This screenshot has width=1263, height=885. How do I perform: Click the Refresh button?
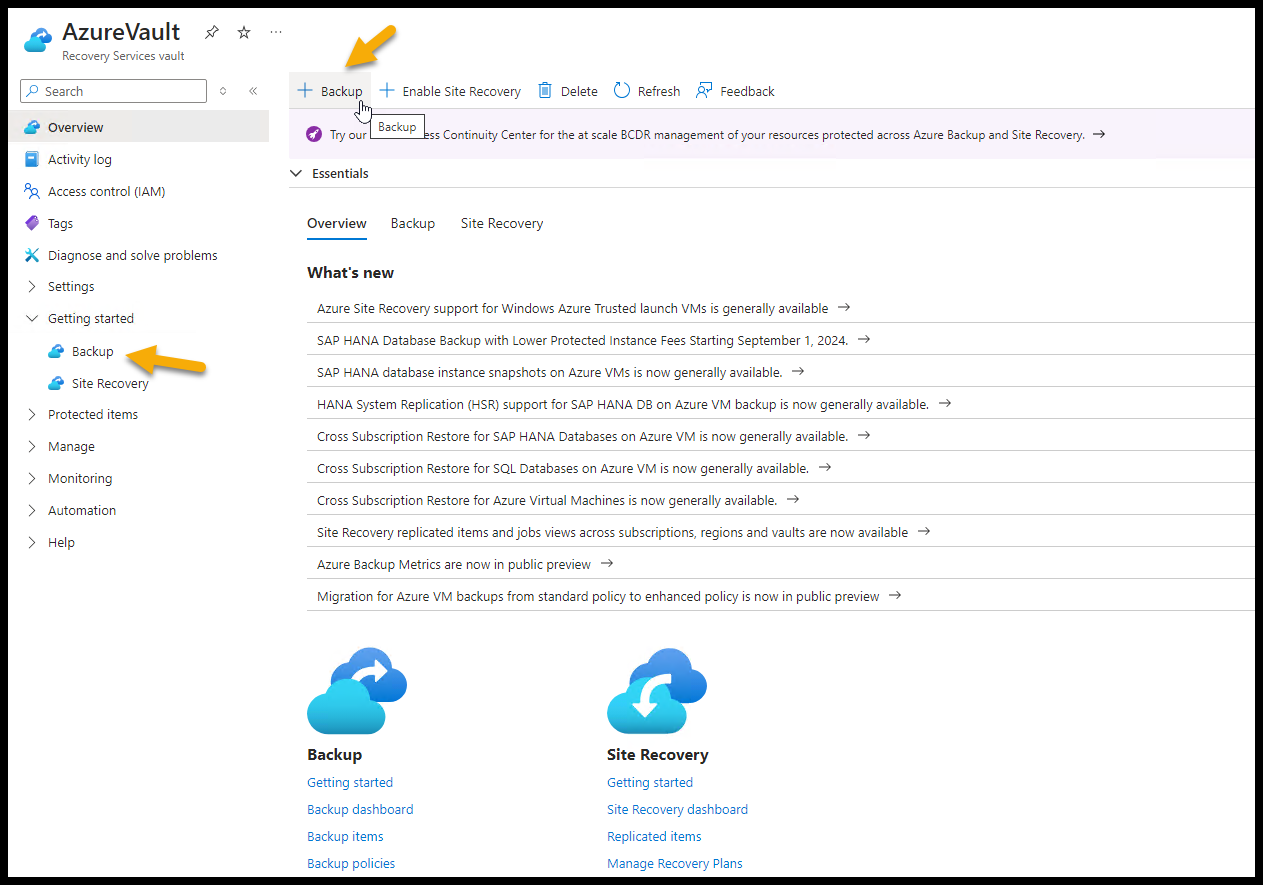(647, 91)
